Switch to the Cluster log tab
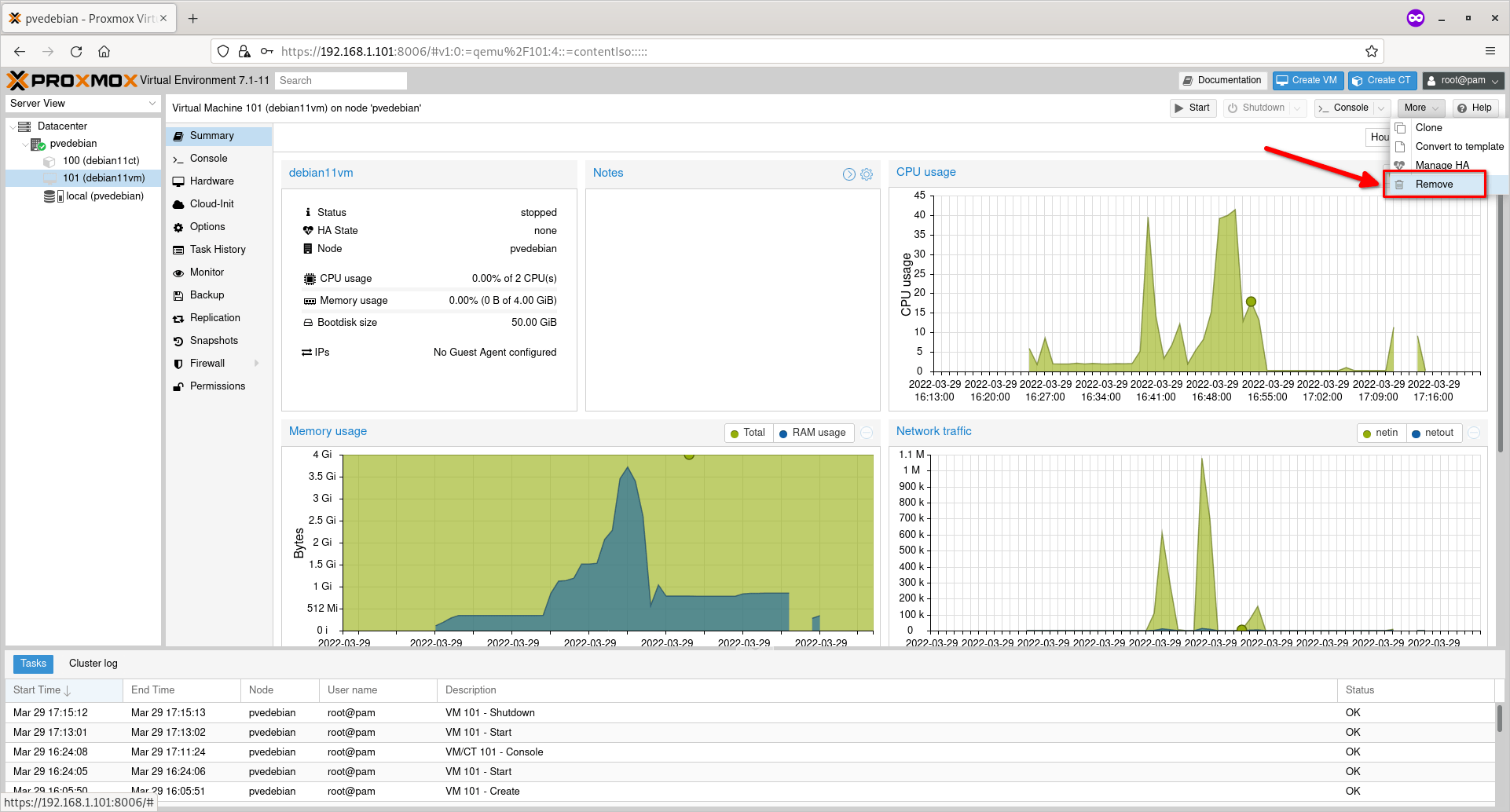 (93, 664)
